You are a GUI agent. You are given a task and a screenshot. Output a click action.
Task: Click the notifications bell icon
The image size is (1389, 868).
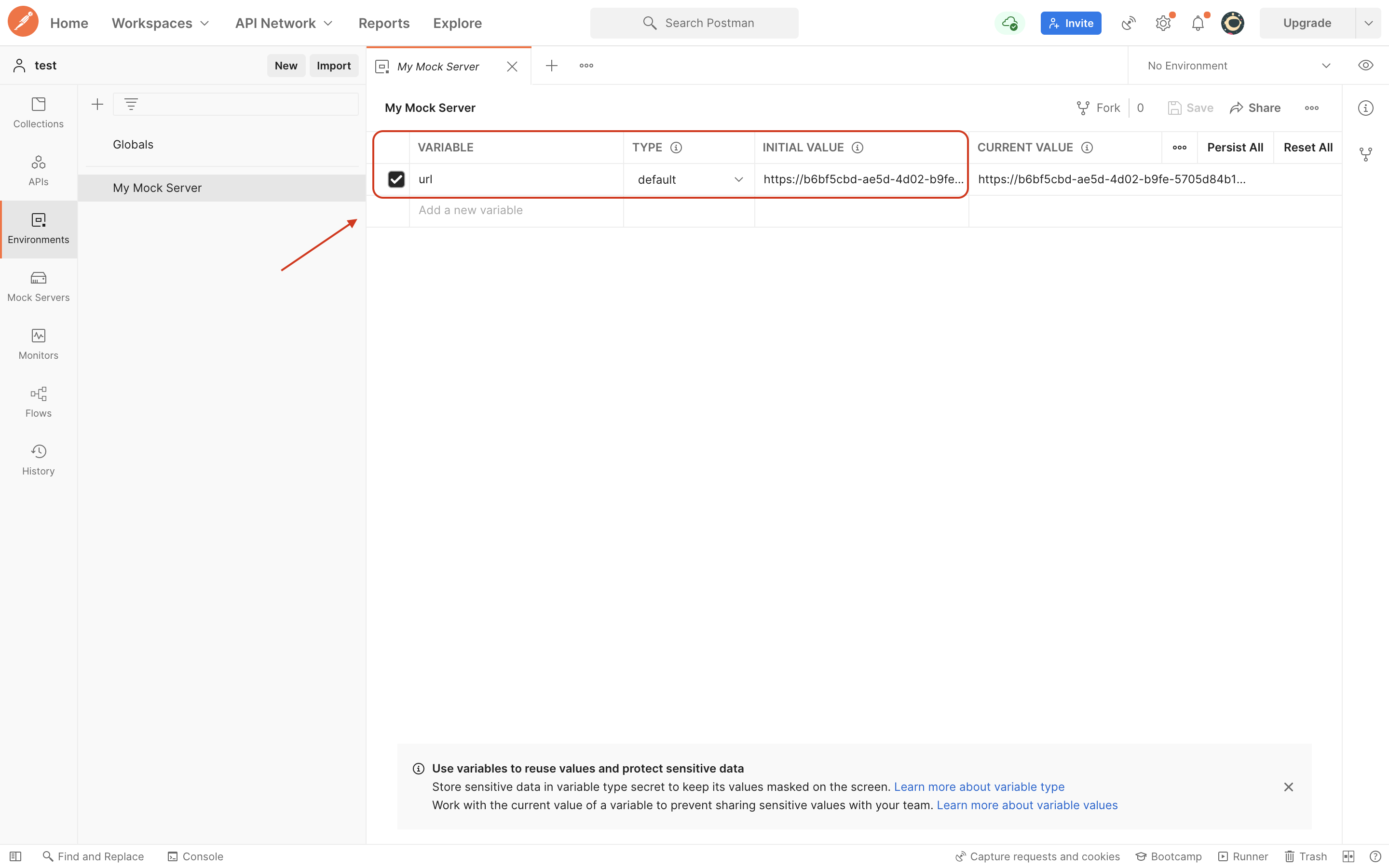1198,23
